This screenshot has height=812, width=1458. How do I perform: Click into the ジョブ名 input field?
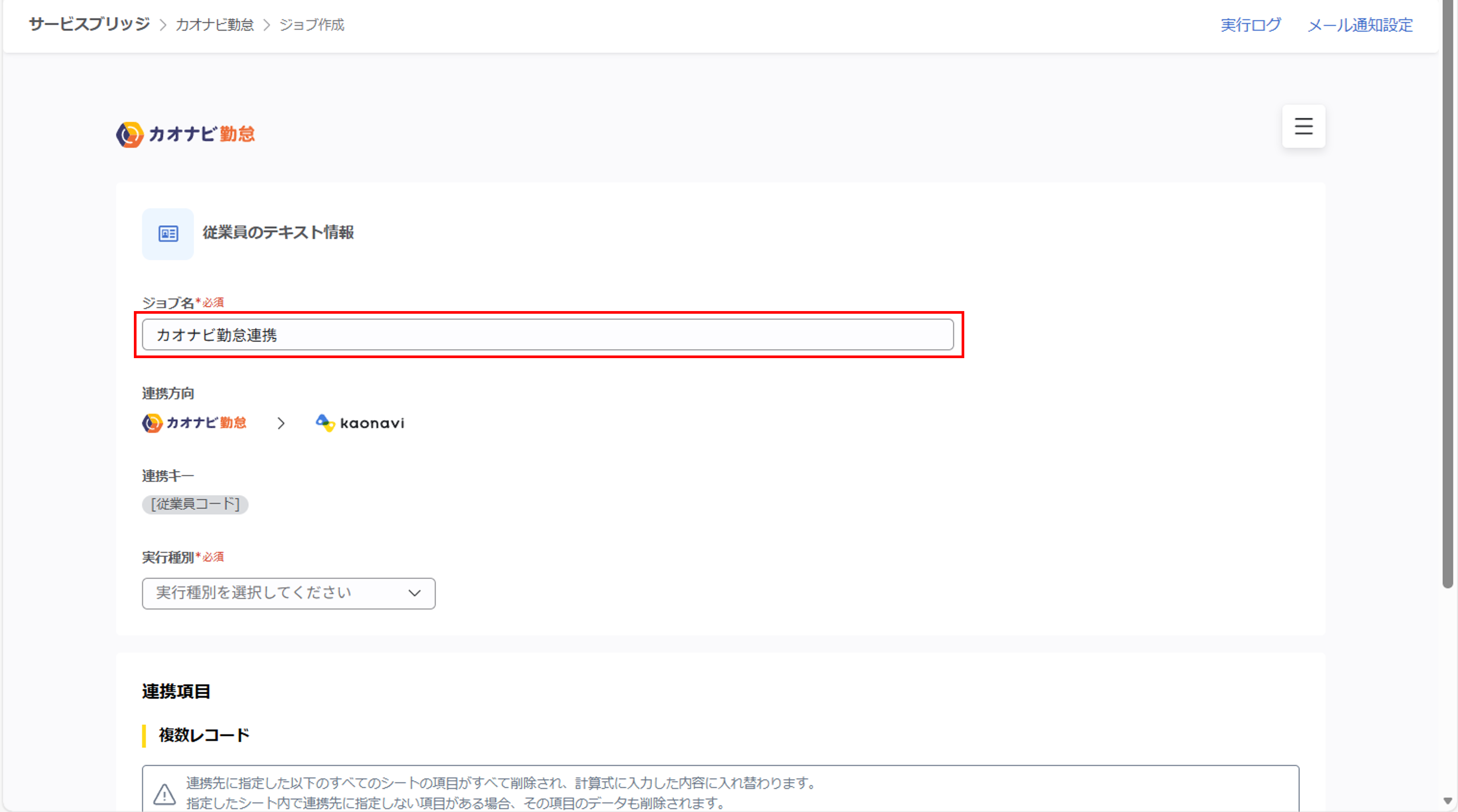pos(547,334)
